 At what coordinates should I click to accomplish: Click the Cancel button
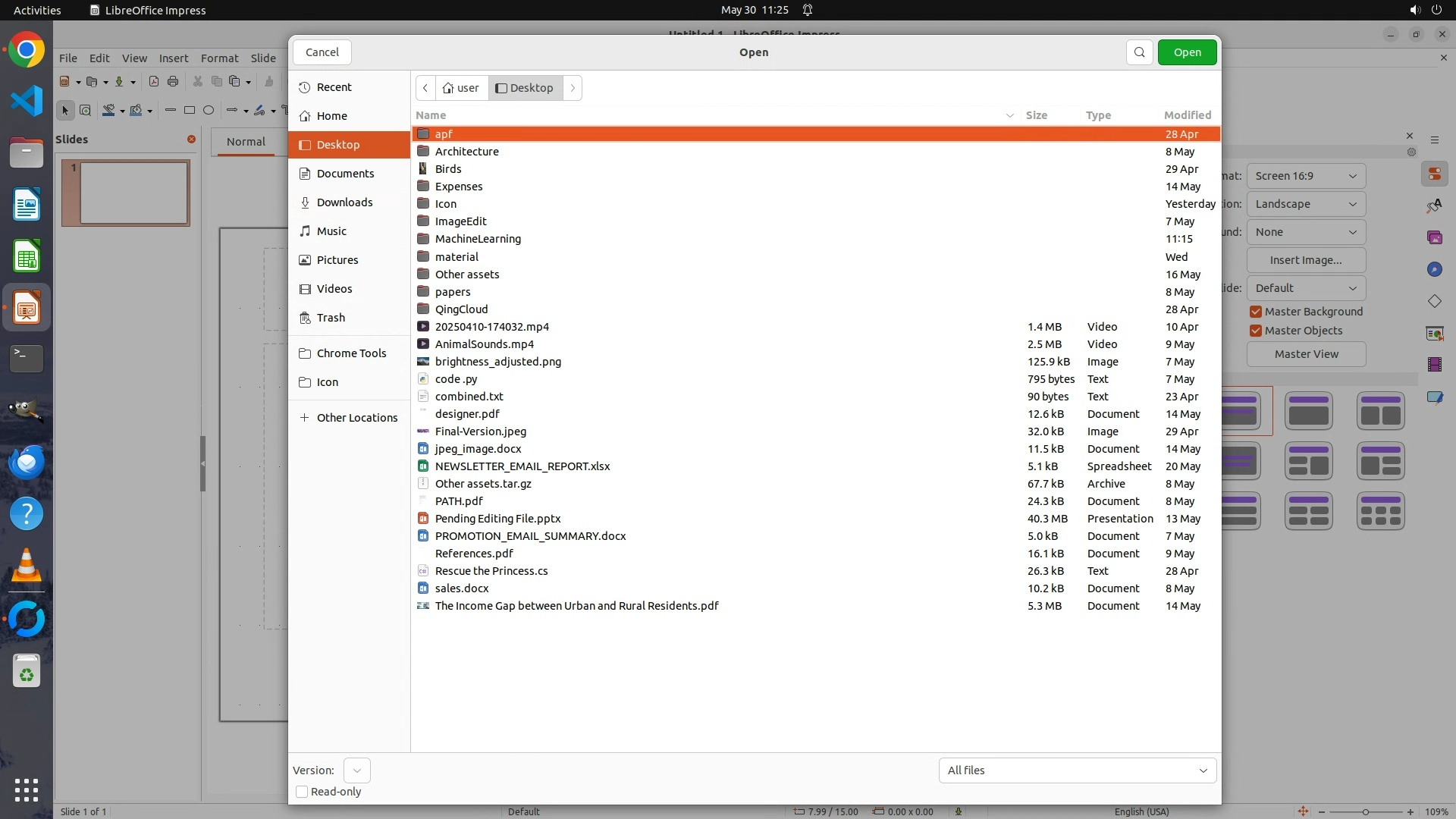pos(322,52)
